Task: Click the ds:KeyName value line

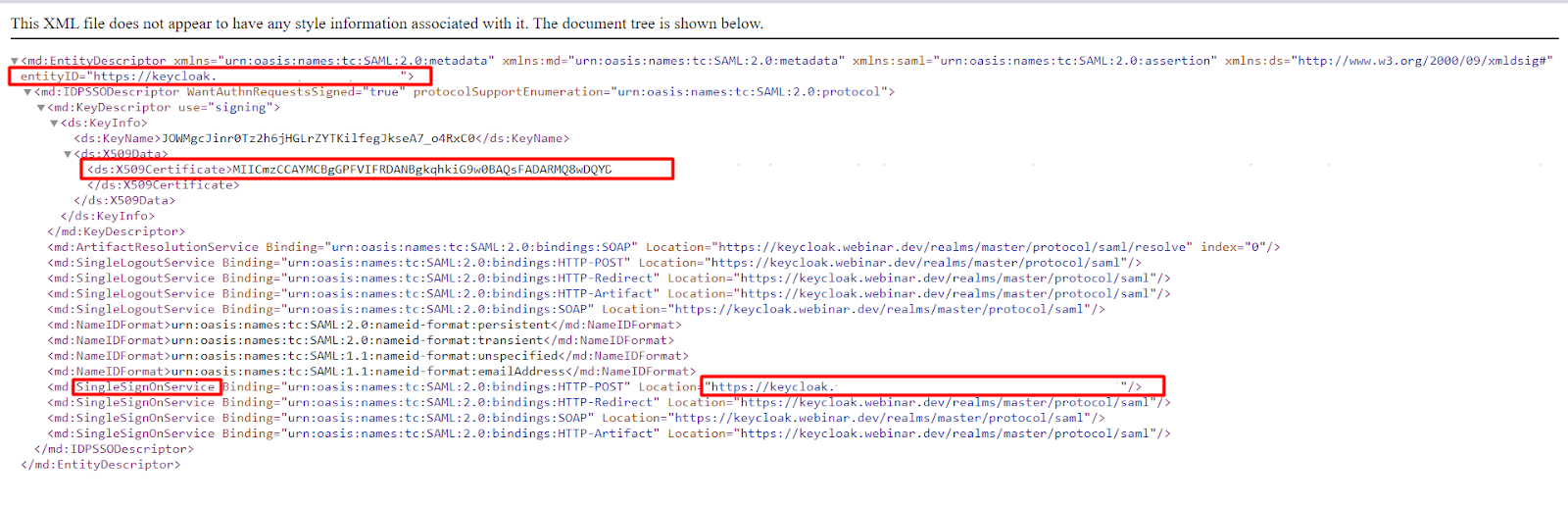Action: [321, 138]
